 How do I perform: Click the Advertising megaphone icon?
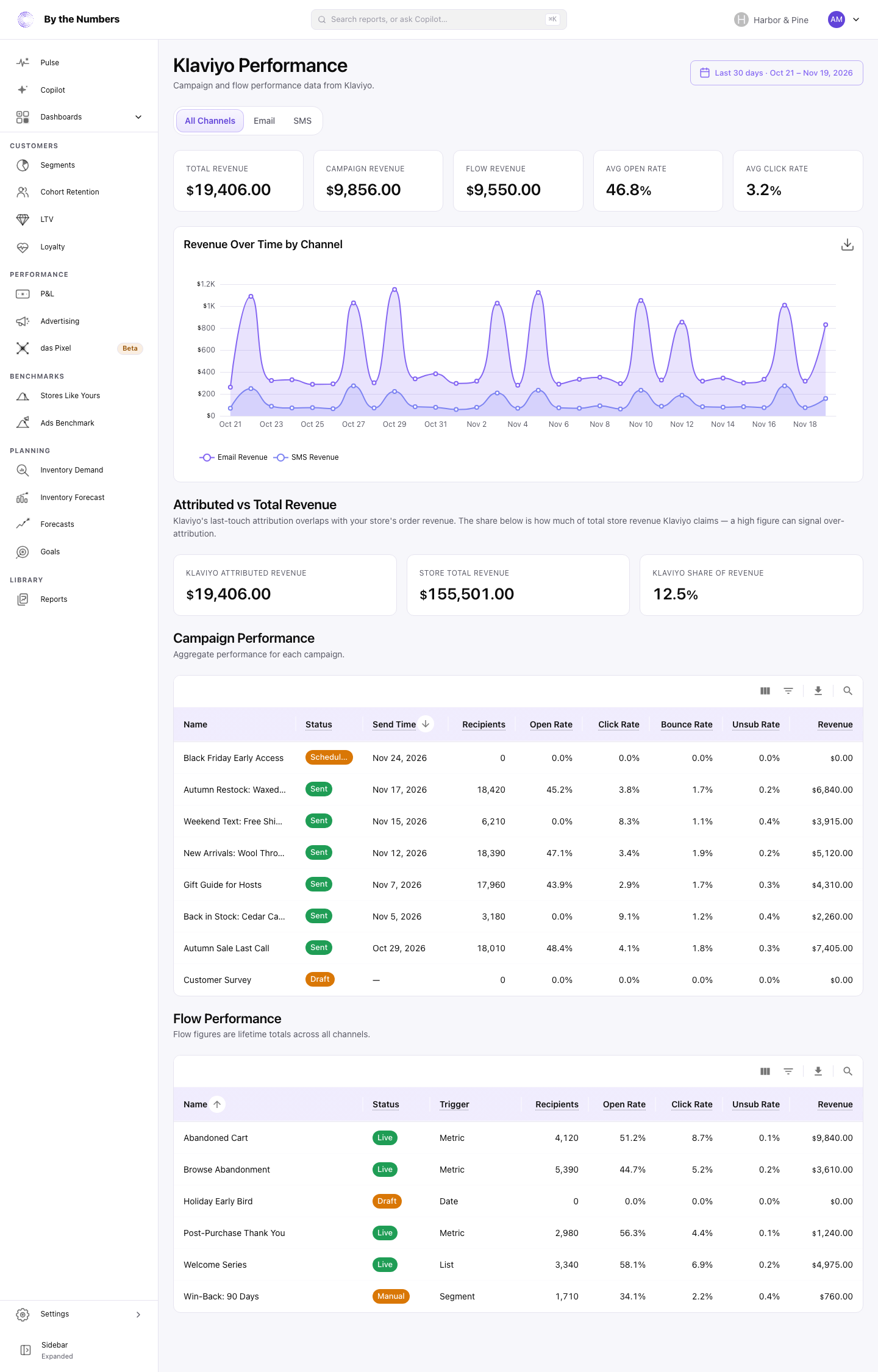pyautogui.click(x=23, y=321)
